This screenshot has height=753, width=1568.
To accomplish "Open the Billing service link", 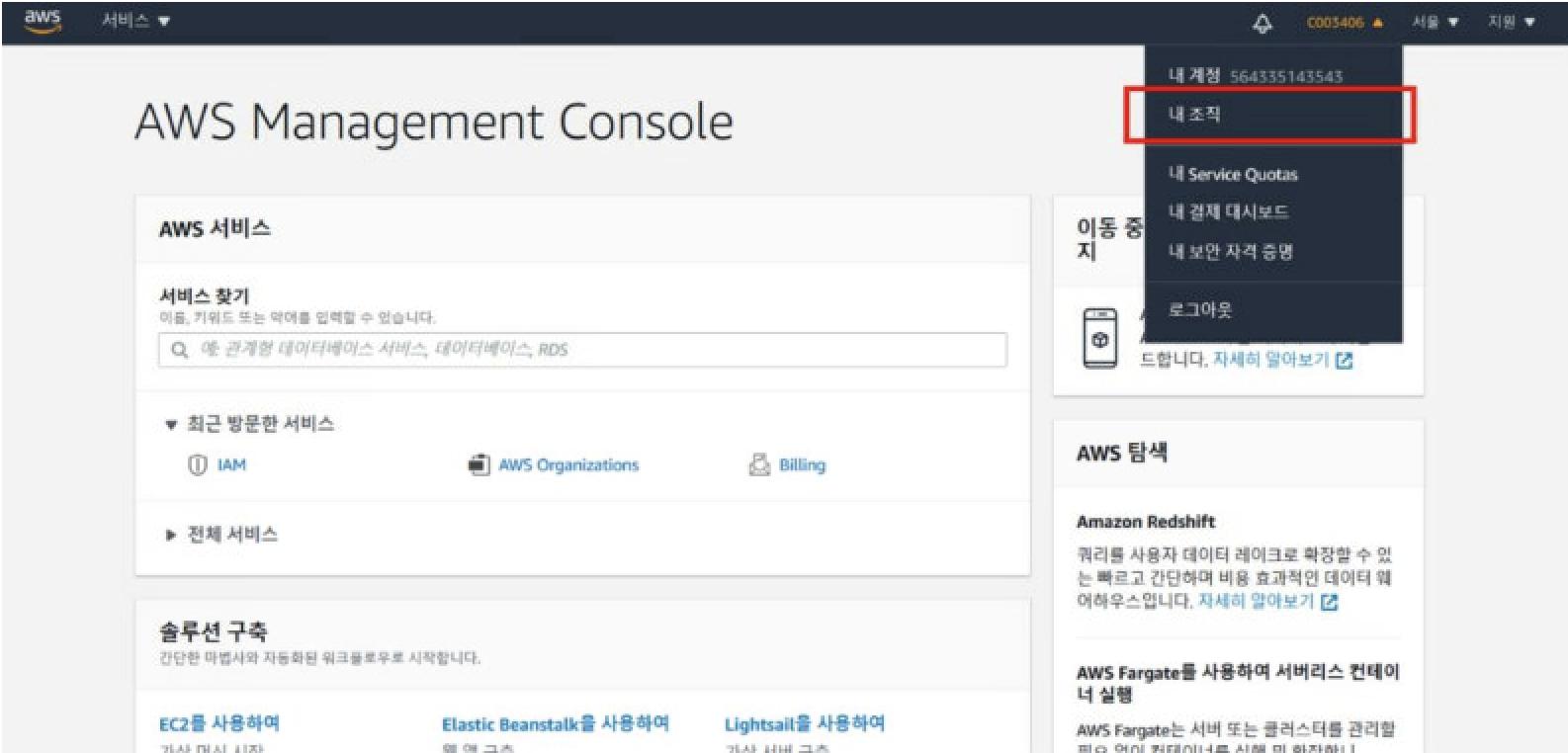I will tap(802, 464).
